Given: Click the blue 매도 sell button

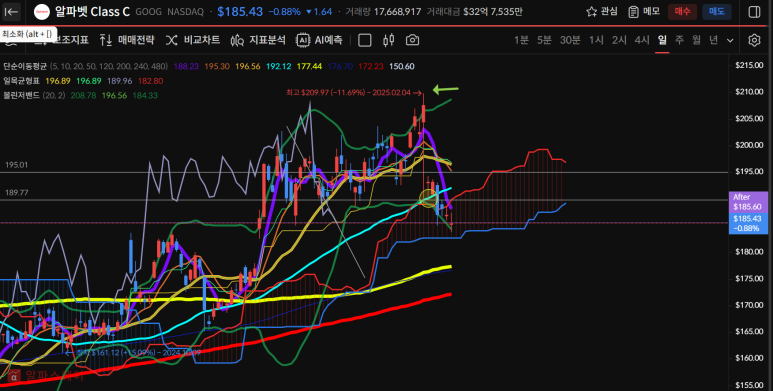Looking at the screenshot, I should 716,11.
